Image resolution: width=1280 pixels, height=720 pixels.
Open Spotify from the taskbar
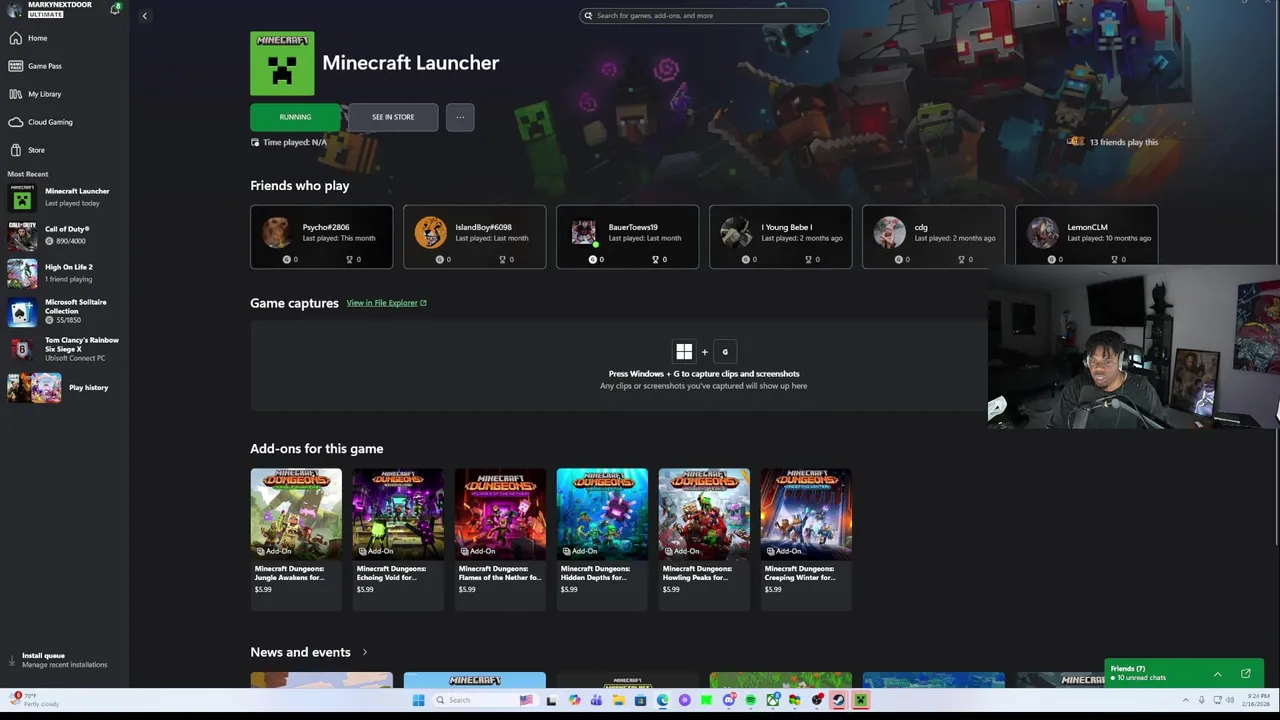tap(751, 700)
